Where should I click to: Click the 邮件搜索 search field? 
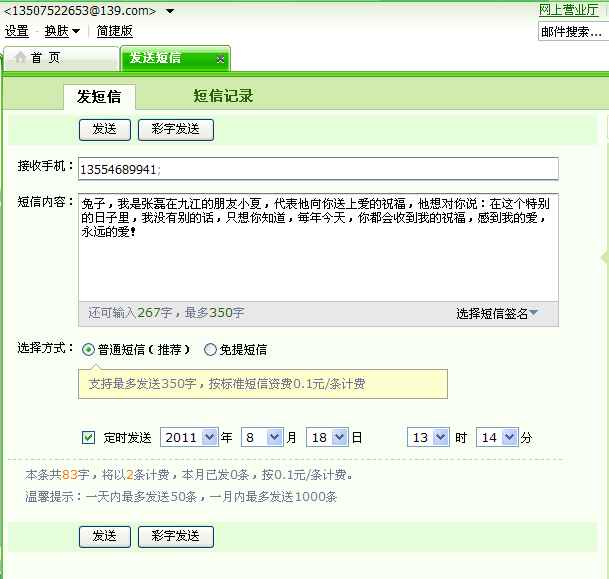coord(573,31)
